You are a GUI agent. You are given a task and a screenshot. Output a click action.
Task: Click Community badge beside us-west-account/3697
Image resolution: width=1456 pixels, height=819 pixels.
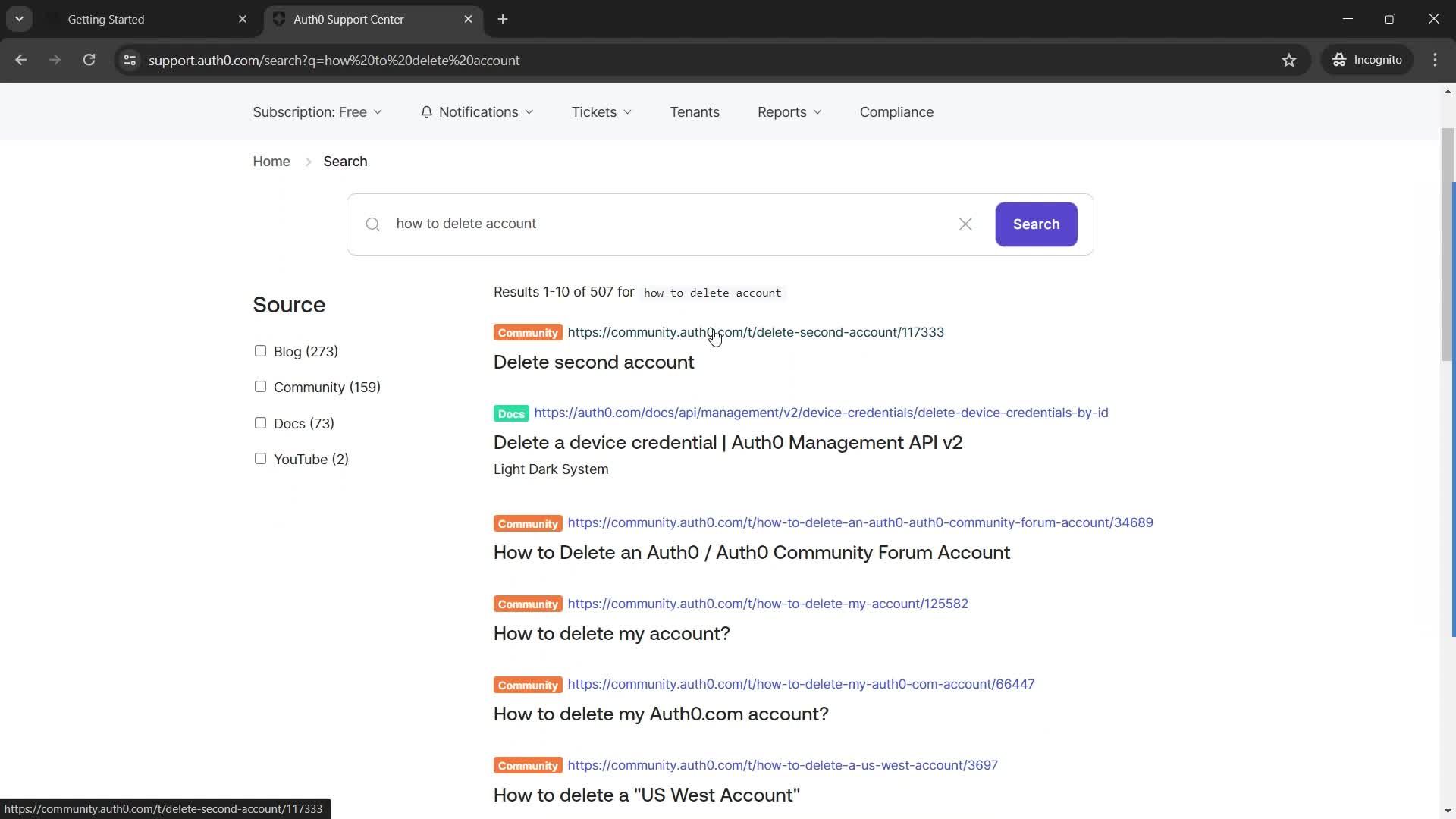pos(528,766)
